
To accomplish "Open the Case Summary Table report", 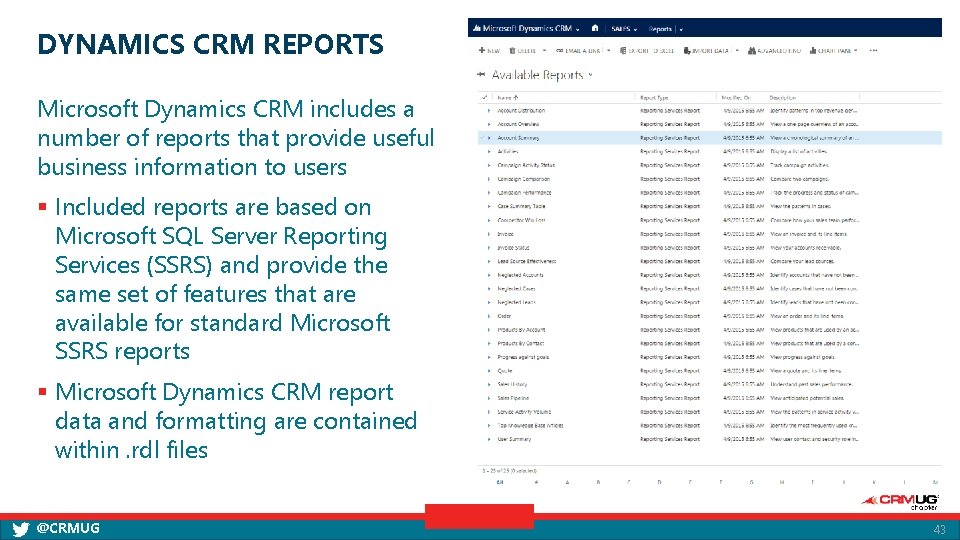I will pos(521,206).
